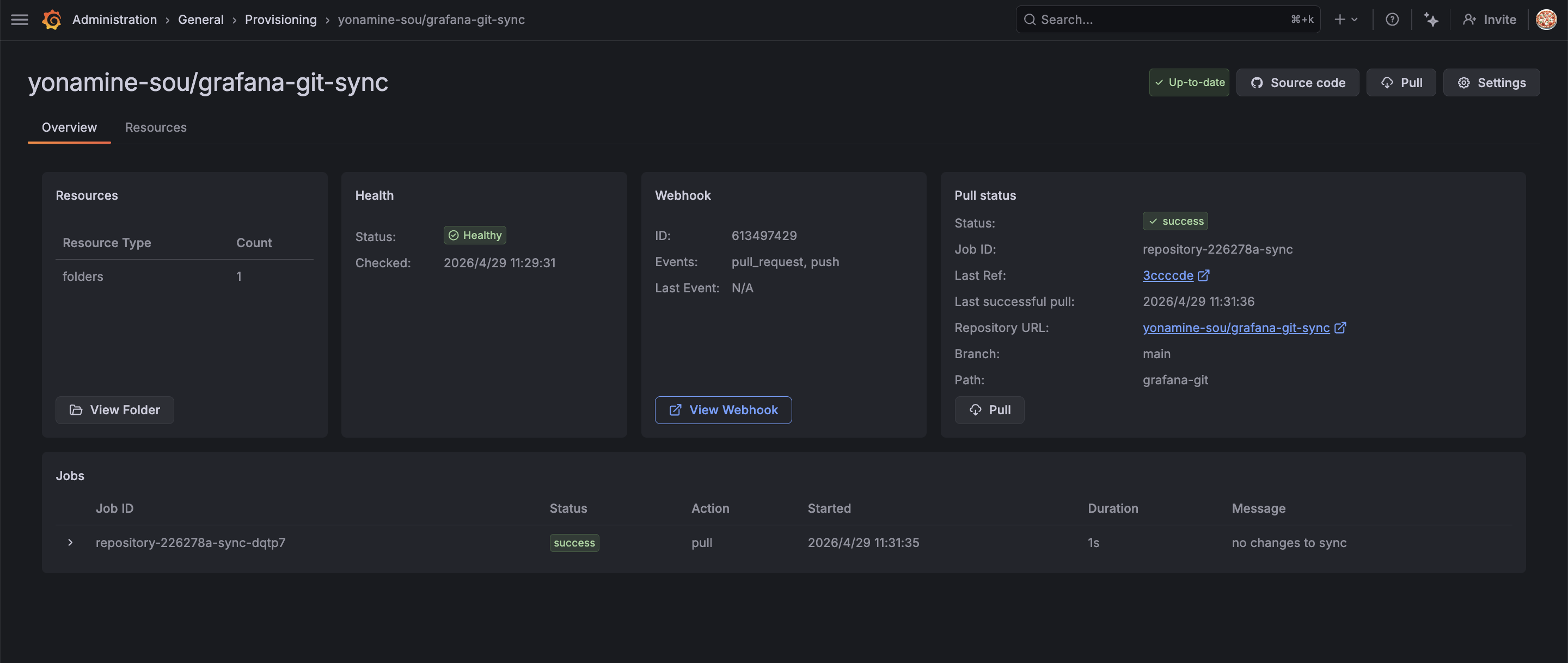Click View Webhook button
This screenshot has height=663, width=1568.
pos(723,410)
